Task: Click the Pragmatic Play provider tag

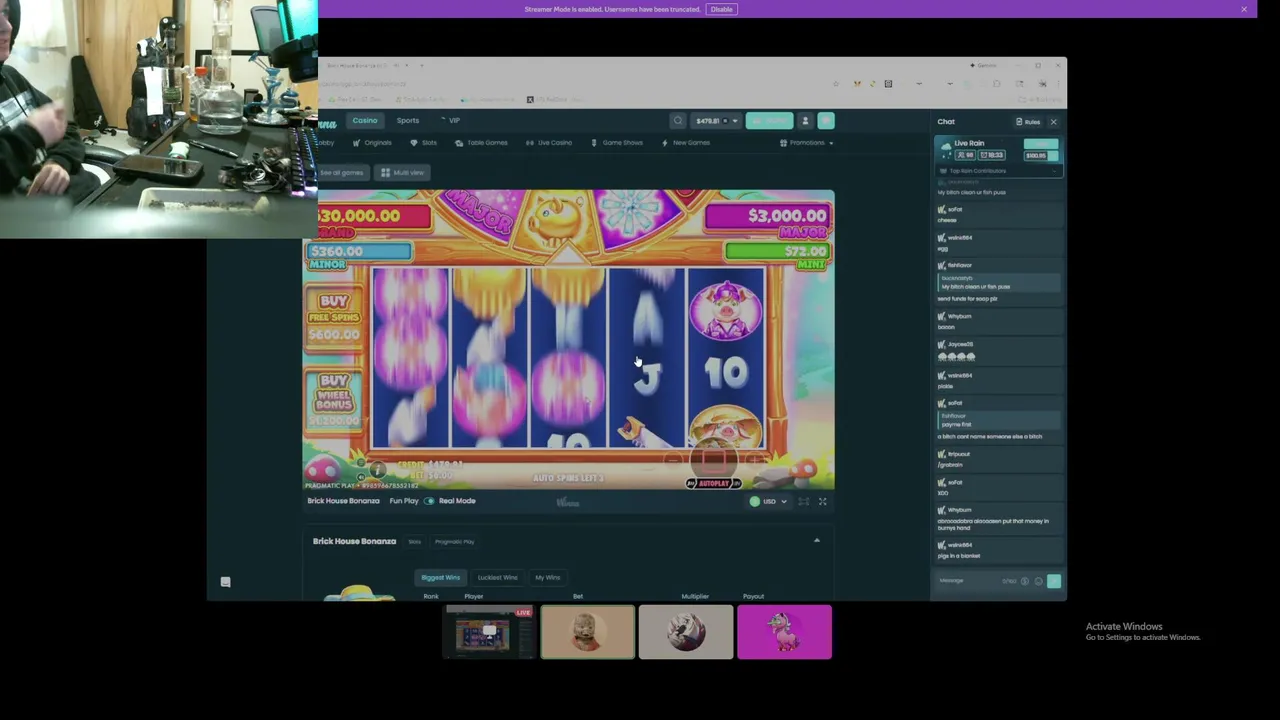Action: 454,542
